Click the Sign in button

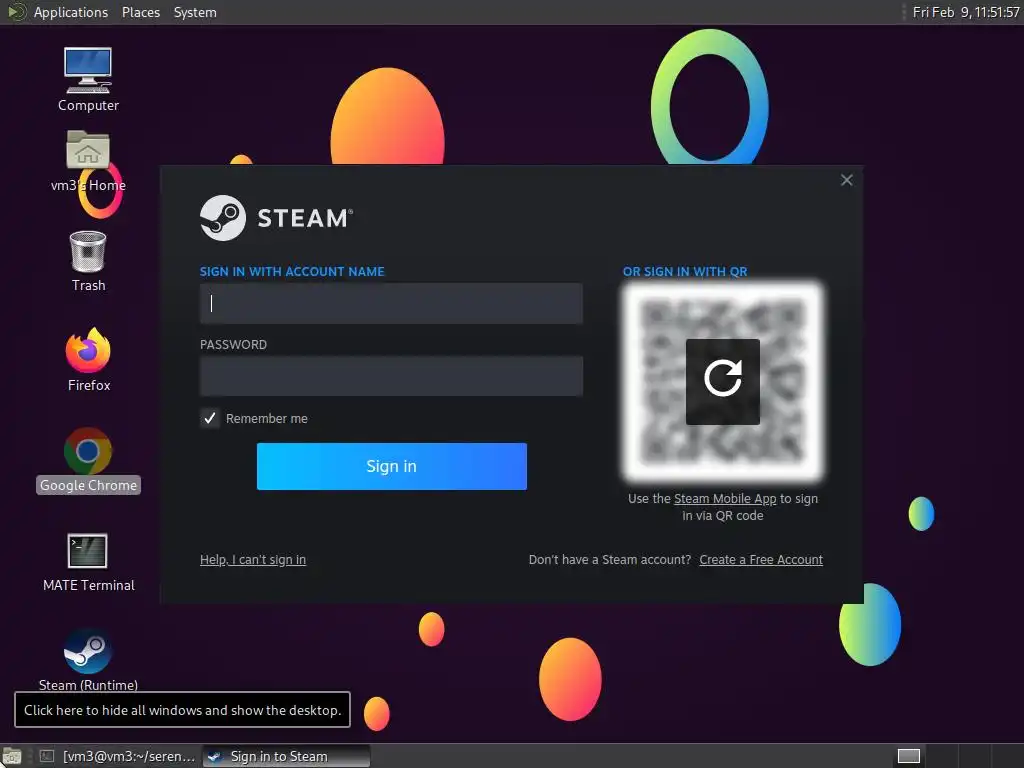(391, 466)
